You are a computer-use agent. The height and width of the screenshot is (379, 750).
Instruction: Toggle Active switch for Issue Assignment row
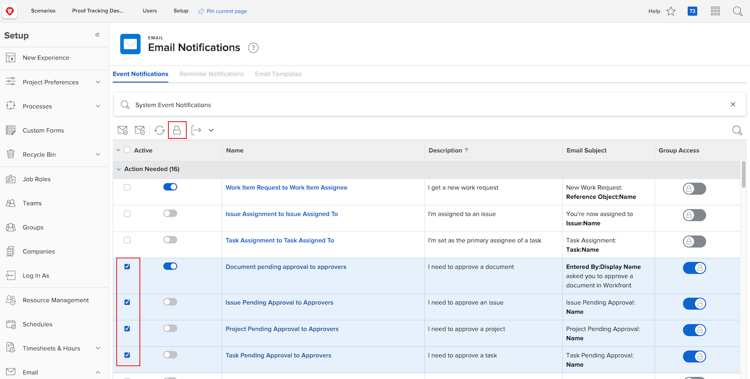(170, 213)
